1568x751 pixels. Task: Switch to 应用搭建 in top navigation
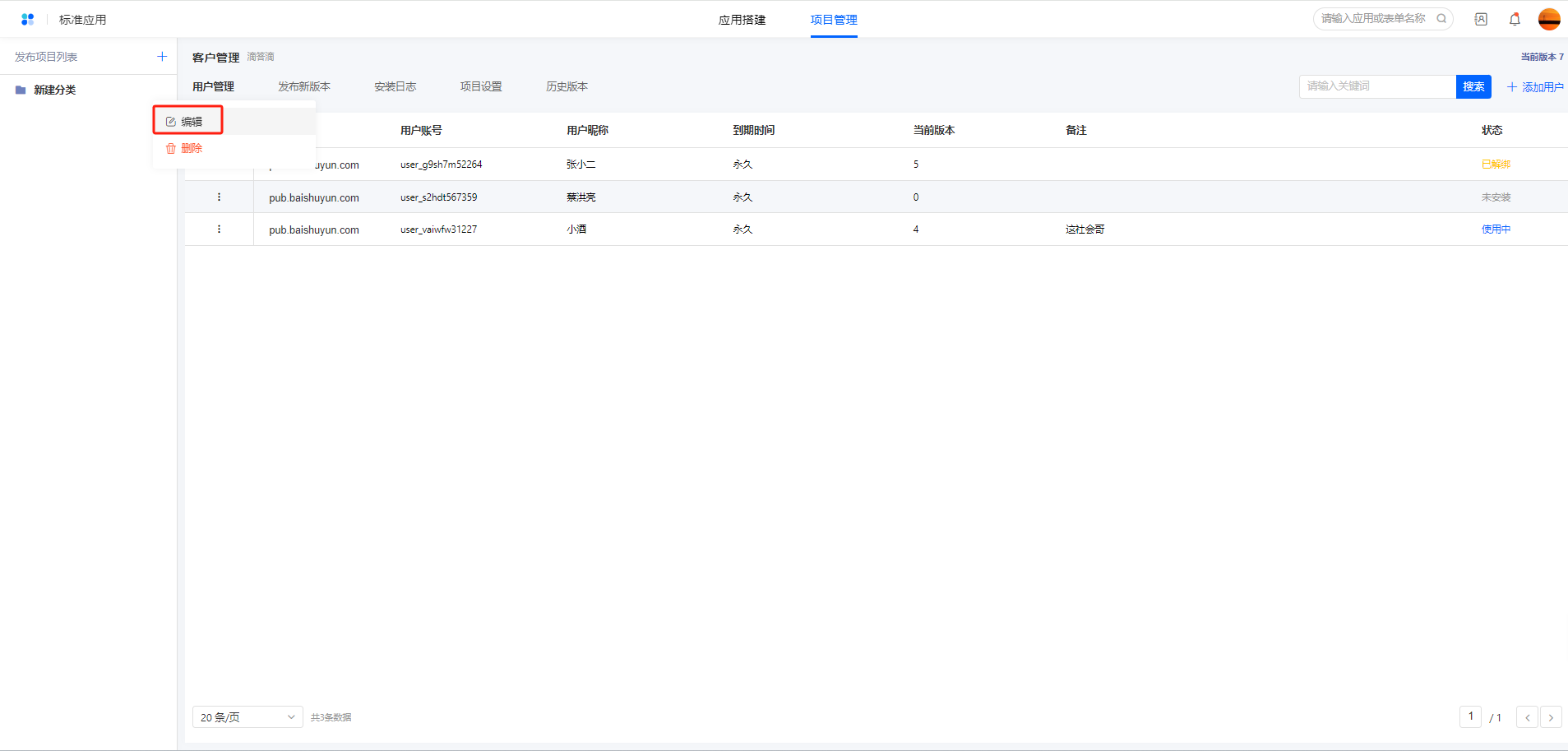(x=742, y=20)
